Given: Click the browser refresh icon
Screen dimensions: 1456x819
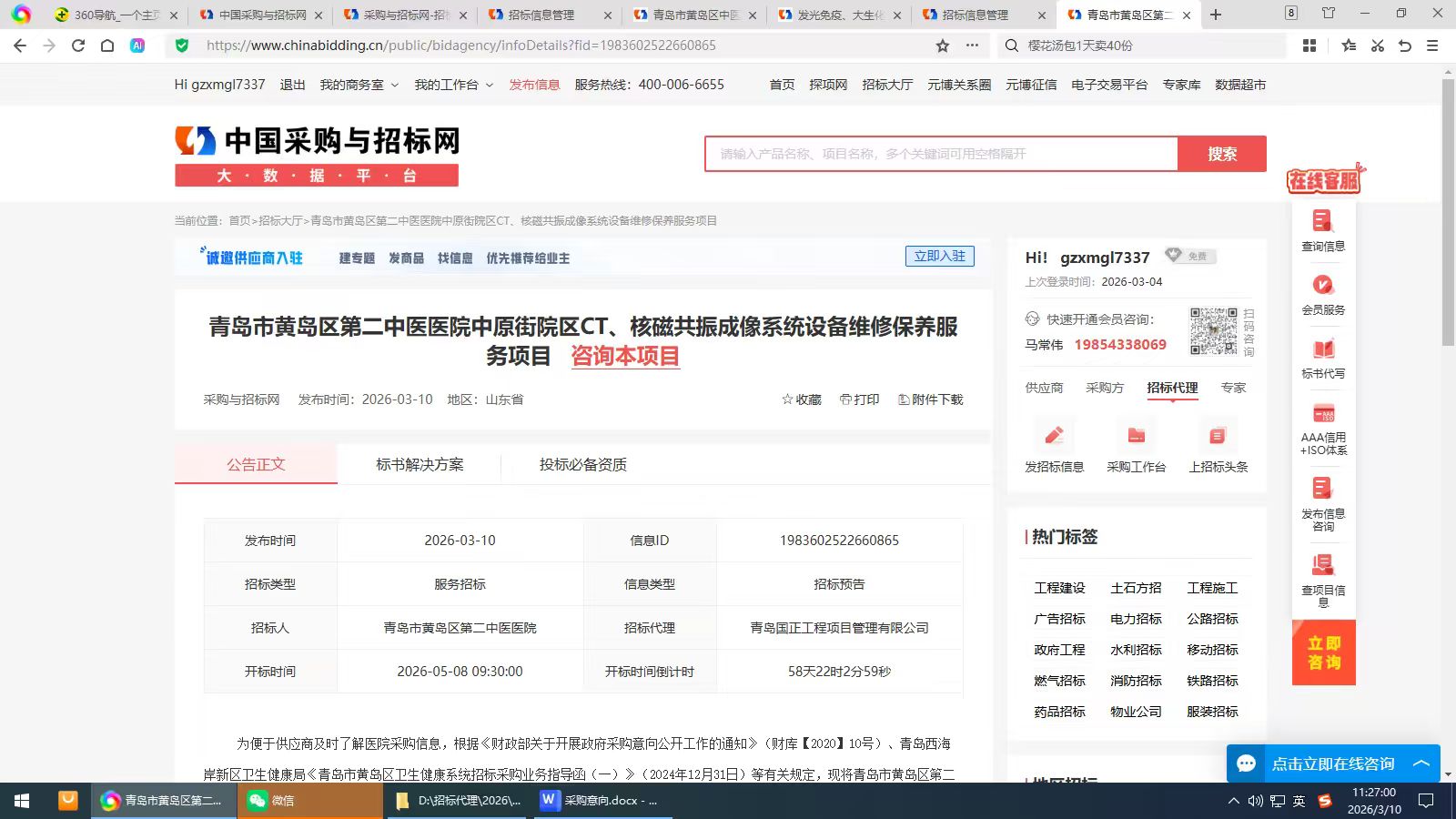Looking at the screenshot, I should (x=78, y=45).
